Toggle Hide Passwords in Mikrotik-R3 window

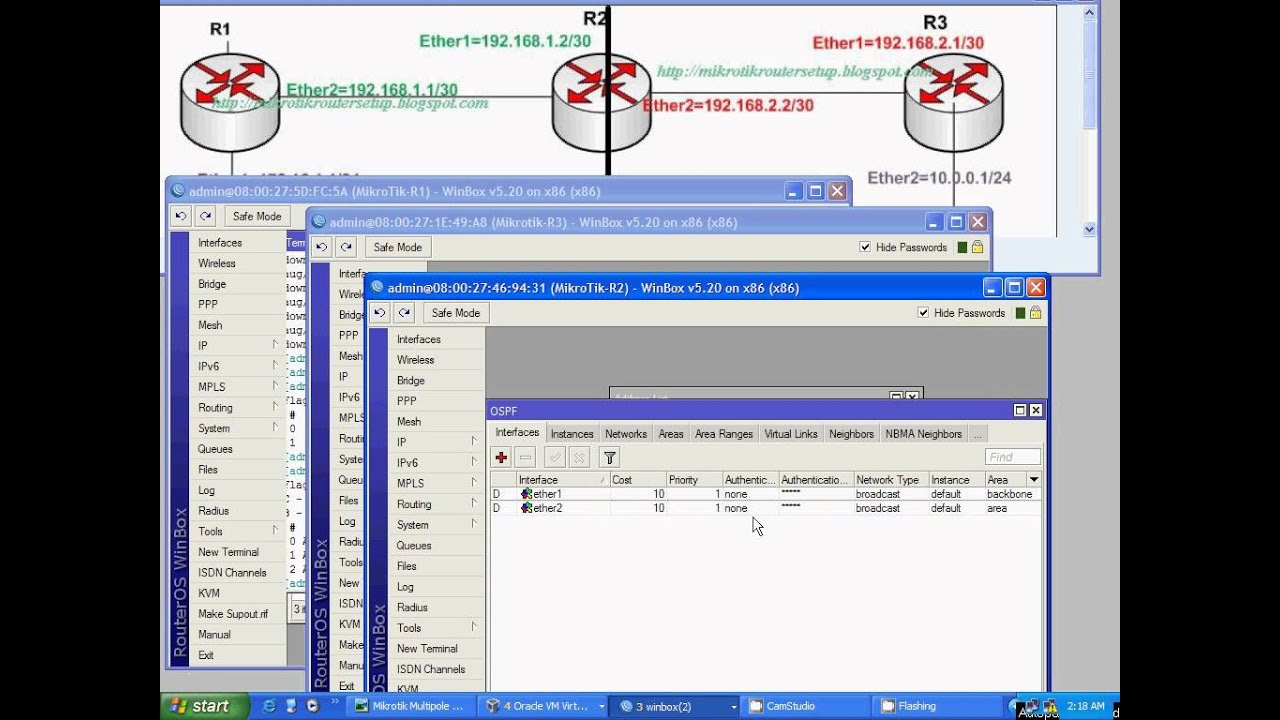coord(865,247)
